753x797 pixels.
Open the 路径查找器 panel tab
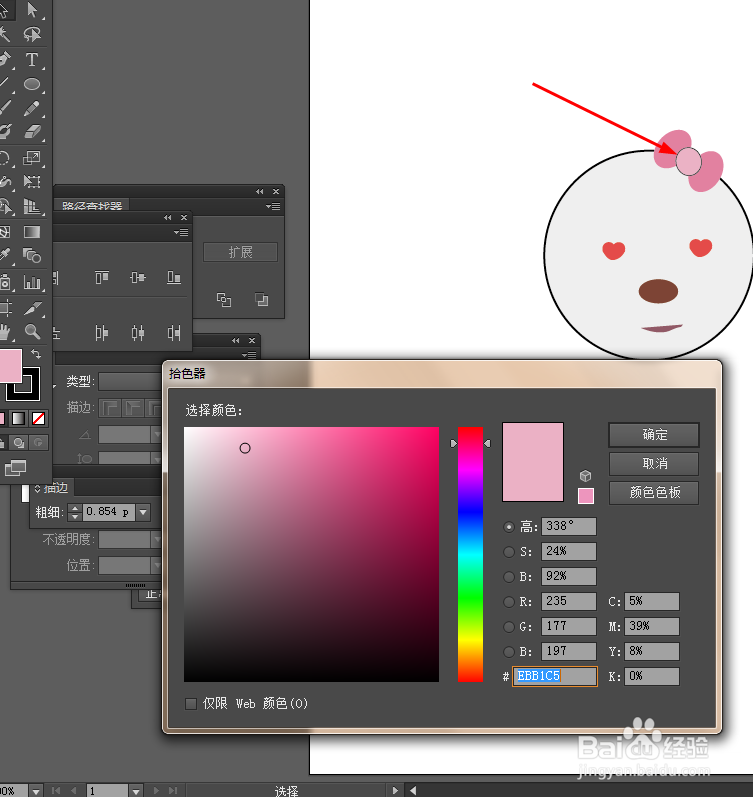pos(92,205)
